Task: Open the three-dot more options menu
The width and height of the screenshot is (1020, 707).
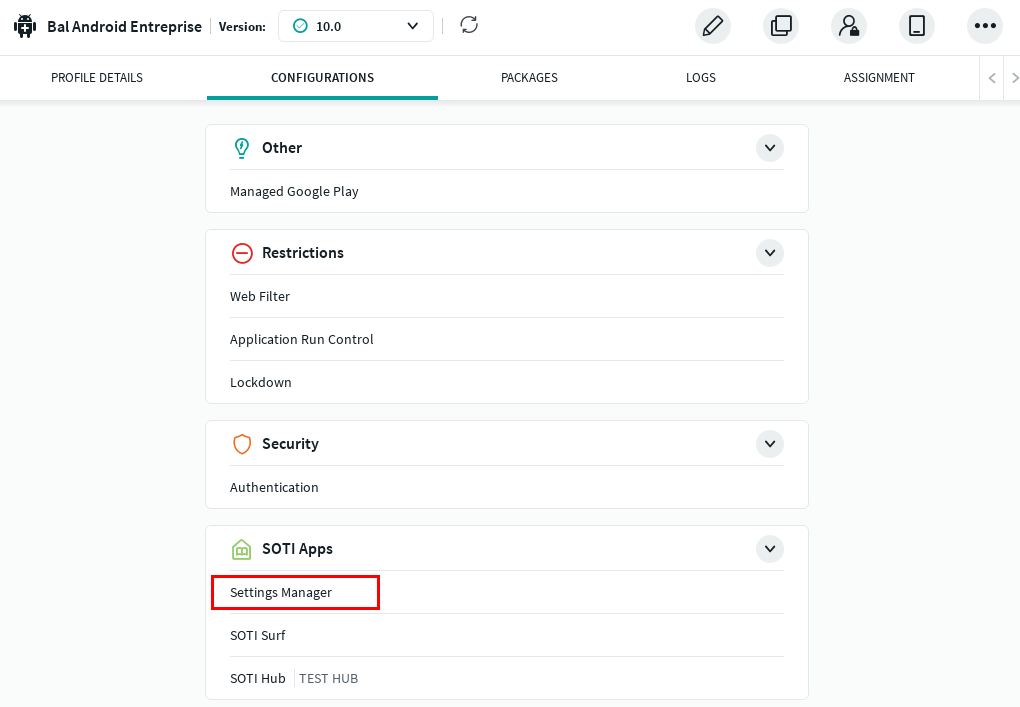Action: click(984, 26)
